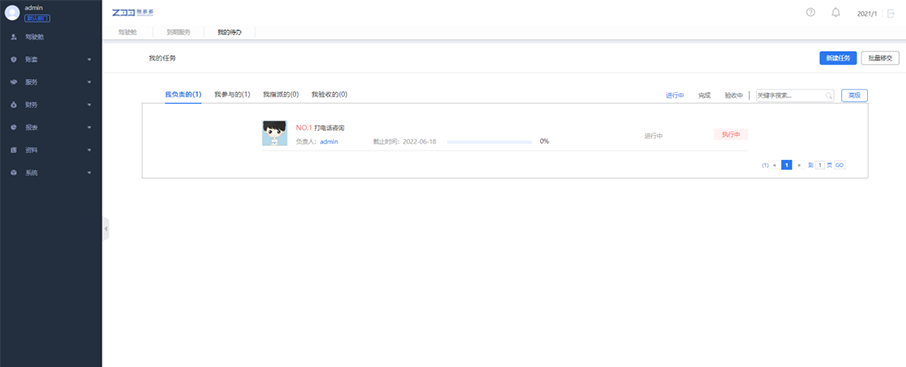
Task: Go to previous page arrow in pagination
Action: tap(774, 165)
